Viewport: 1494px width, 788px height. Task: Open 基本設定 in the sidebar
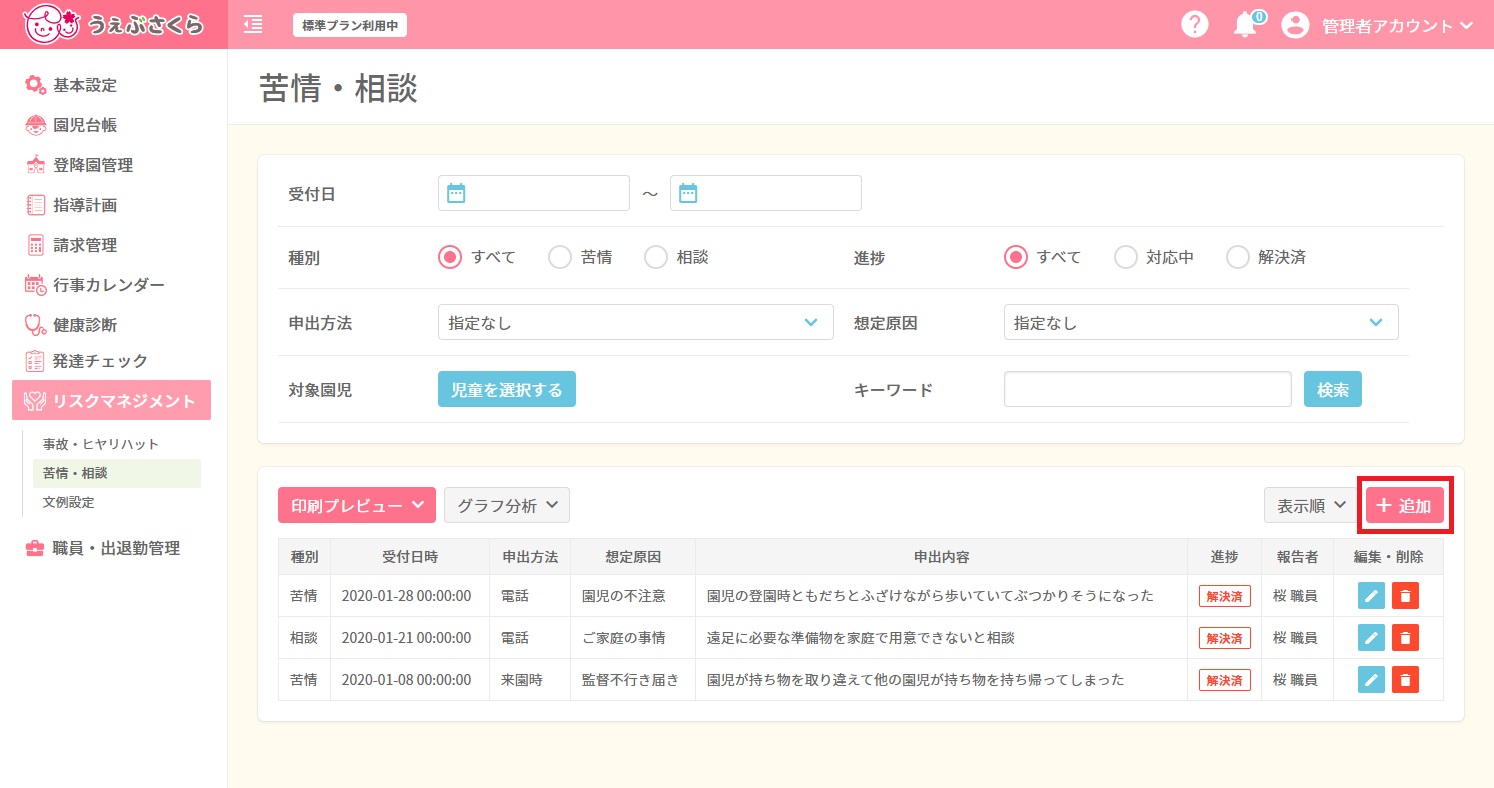point(85,85)
